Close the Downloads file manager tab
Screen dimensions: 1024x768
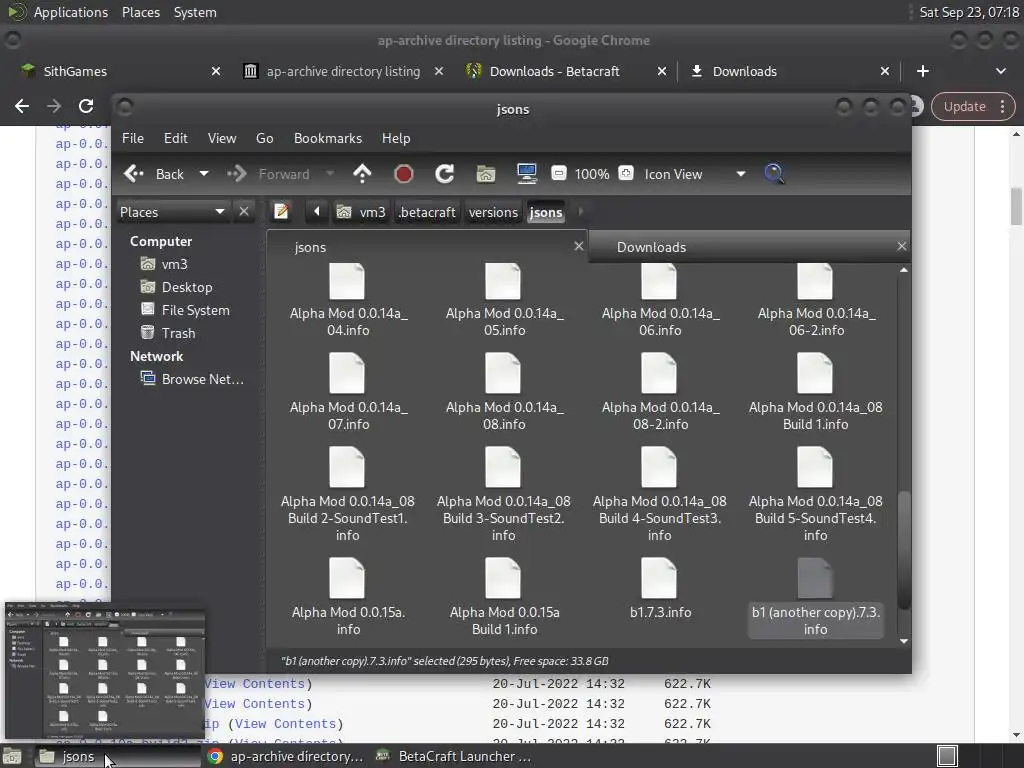tap(901, 246)
